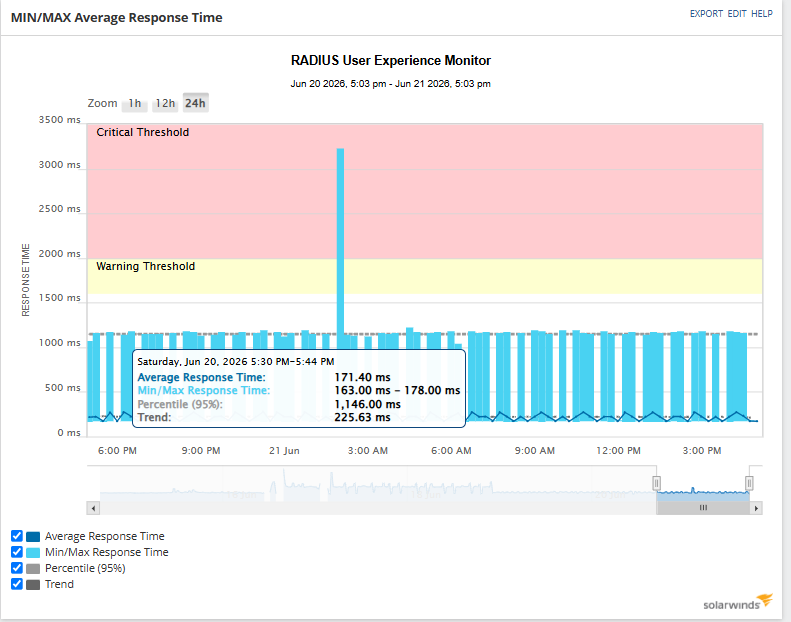Click Average Response Time legend label

pos(104,536)
